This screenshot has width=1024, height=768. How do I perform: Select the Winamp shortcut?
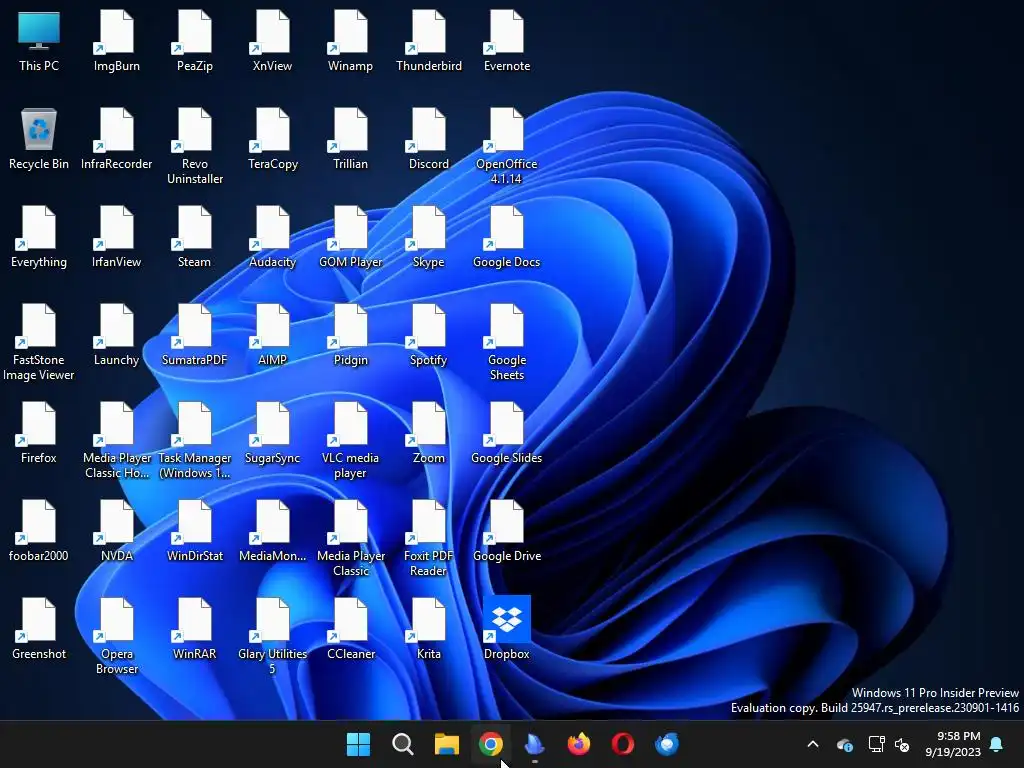coord(351,42)
